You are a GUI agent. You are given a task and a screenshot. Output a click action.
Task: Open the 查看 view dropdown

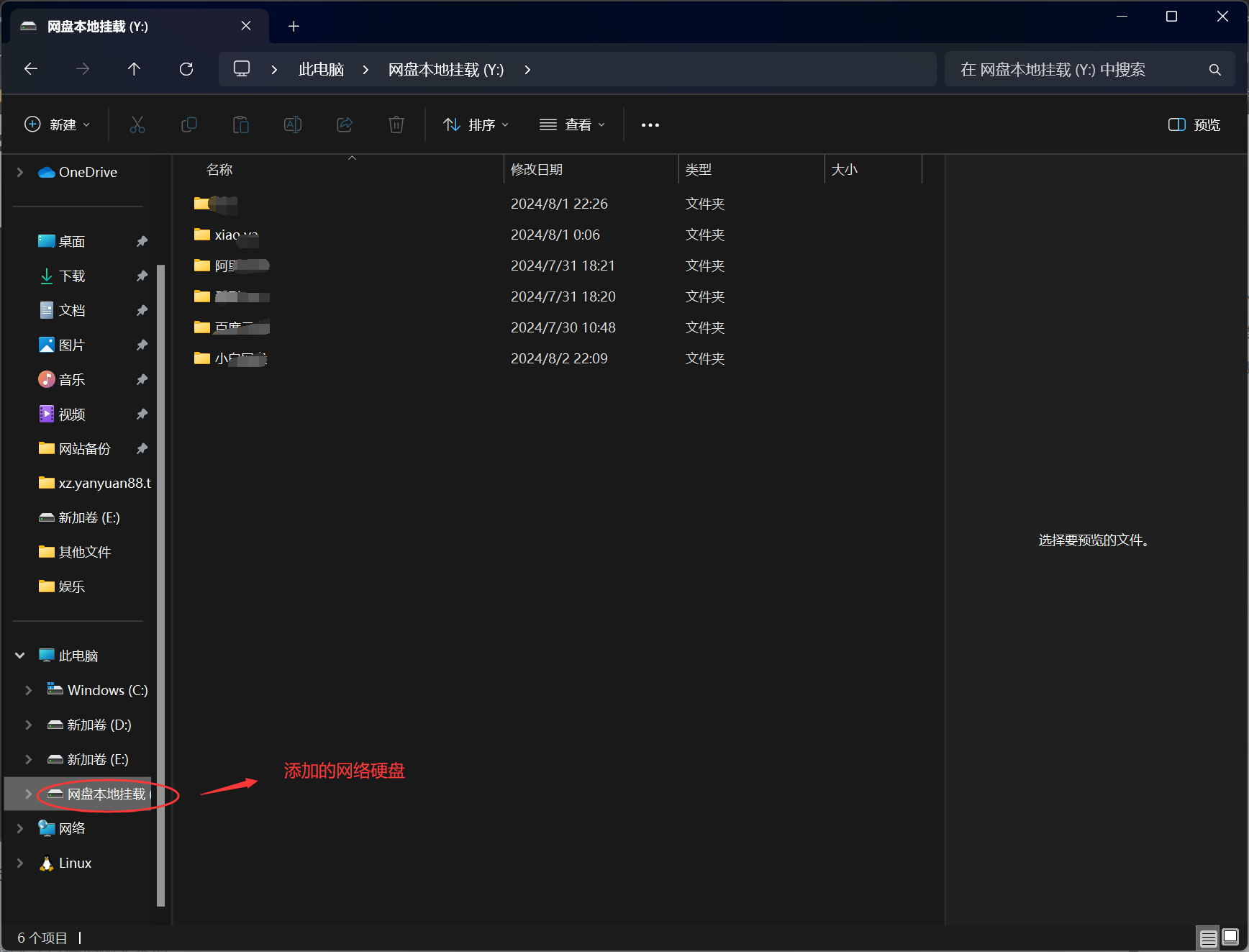point(572,124)
